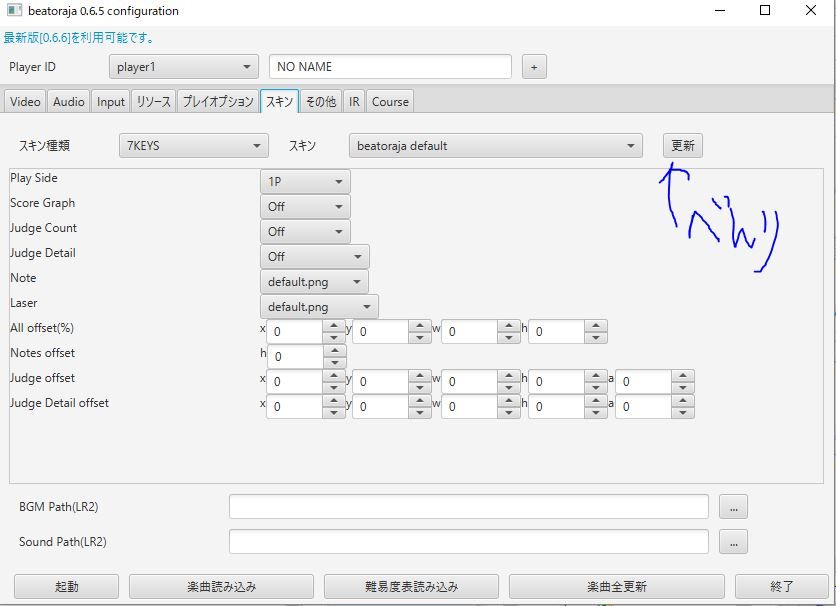This screenshot has width=836, height=606.
Task: Browse for BGM Path with ... button
Action: (x=733, y=506)
